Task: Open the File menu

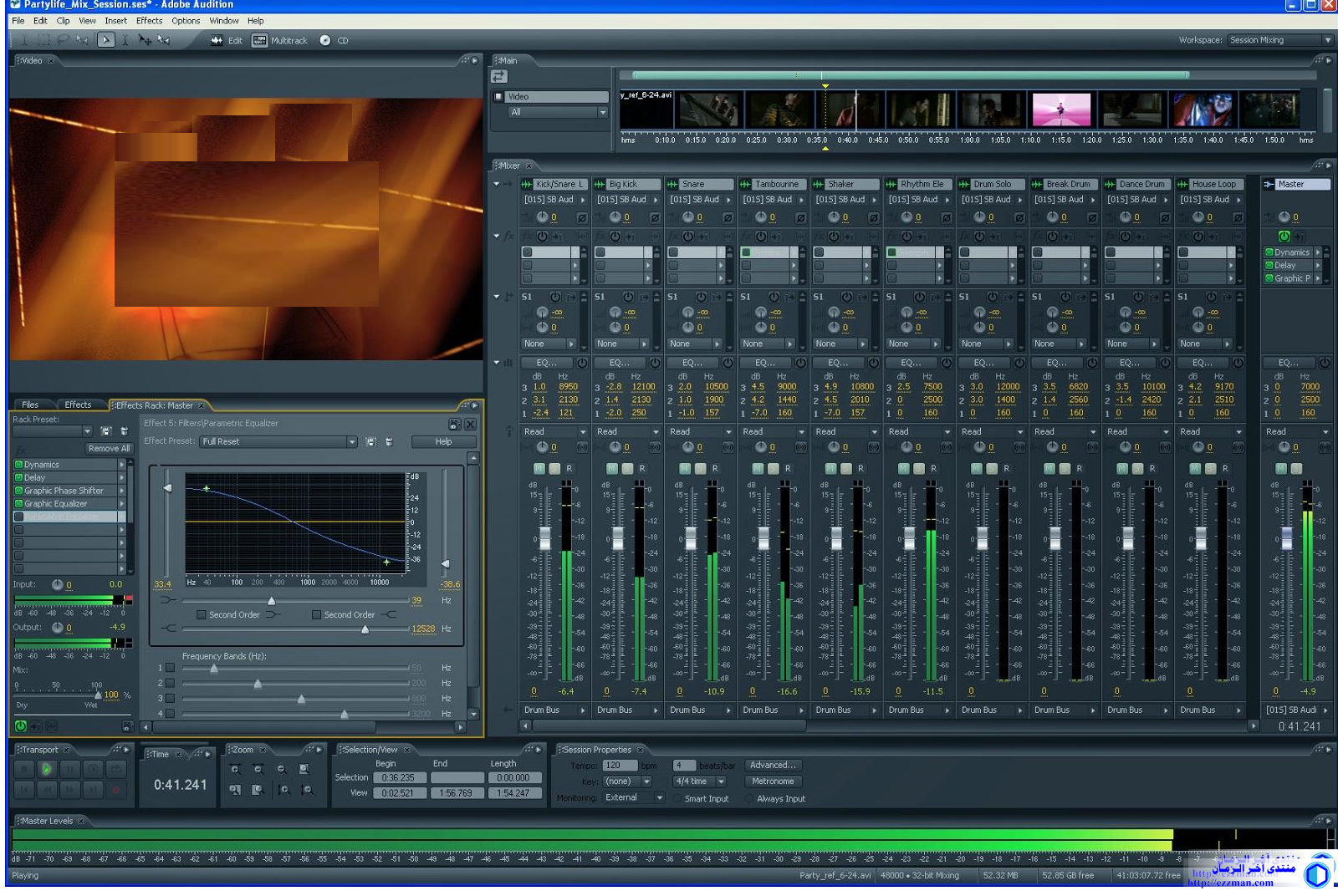Action: pos(18,21)
